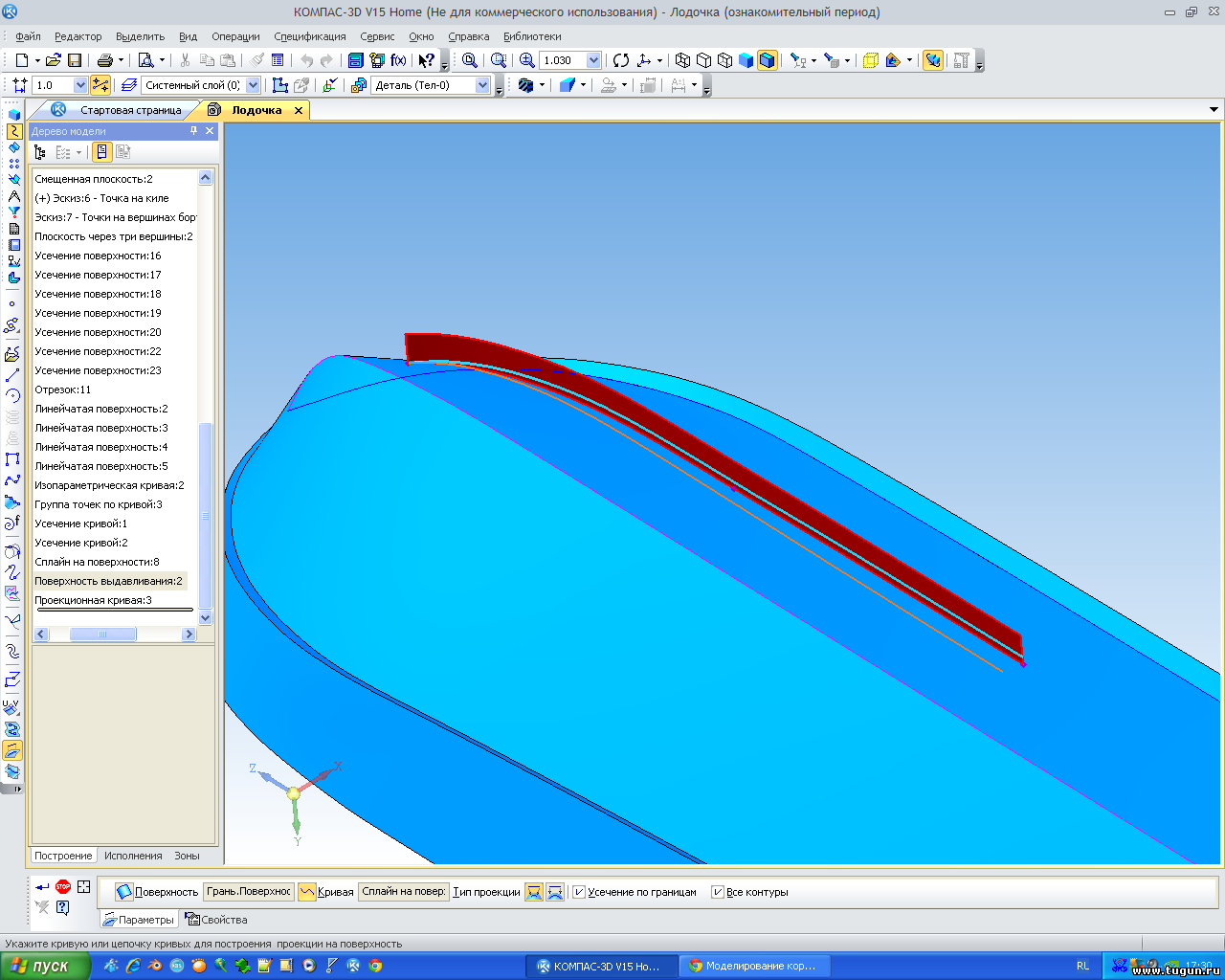This screenshot has width=1225, height=980.
Task: Switch to Зоны tab in tree
Action: [x=187, y=856]
